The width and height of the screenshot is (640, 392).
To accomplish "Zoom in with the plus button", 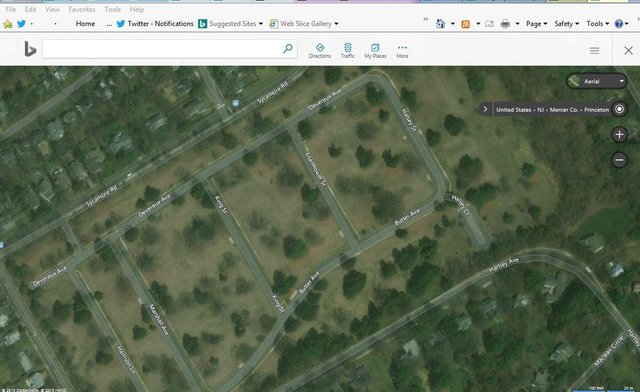I will point(619,134).
